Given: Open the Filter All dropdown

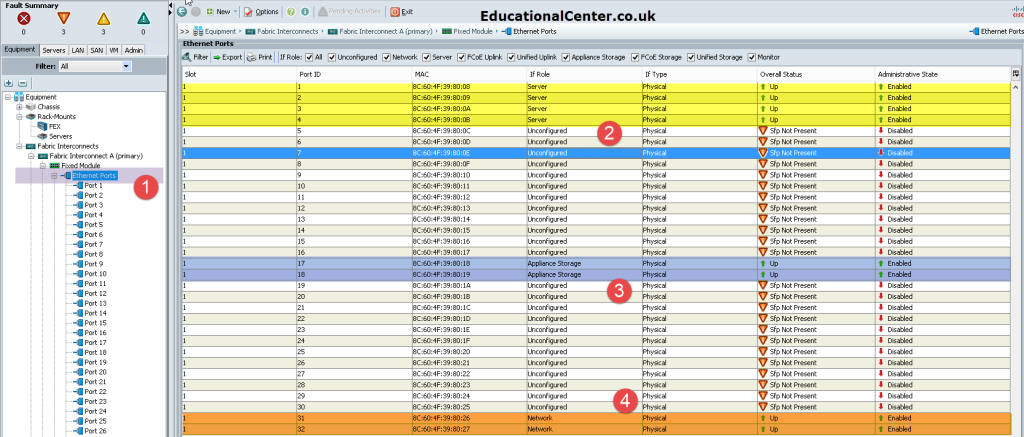Looking at the screenshot, I should point(127,66).
